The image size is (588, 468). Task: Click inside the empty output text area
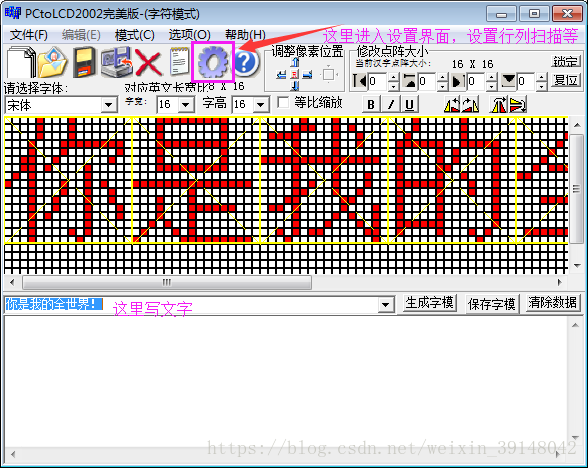287,381
